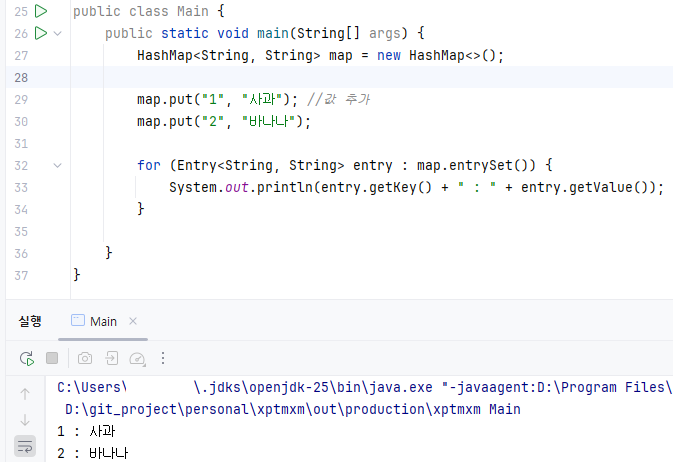673x462 pixels.
Task: Click map.put("2", "바나나") statement
Action: (x=224, y=122)
